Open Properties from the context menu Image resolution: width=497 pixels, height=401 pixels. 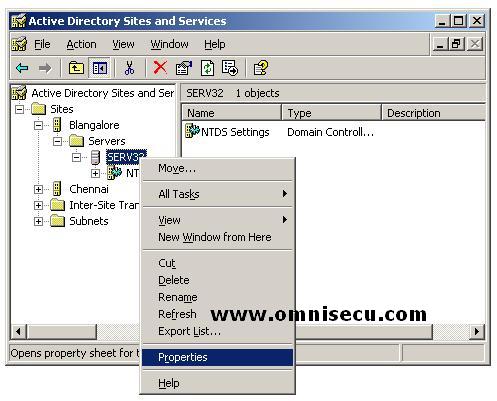[217, 357]
